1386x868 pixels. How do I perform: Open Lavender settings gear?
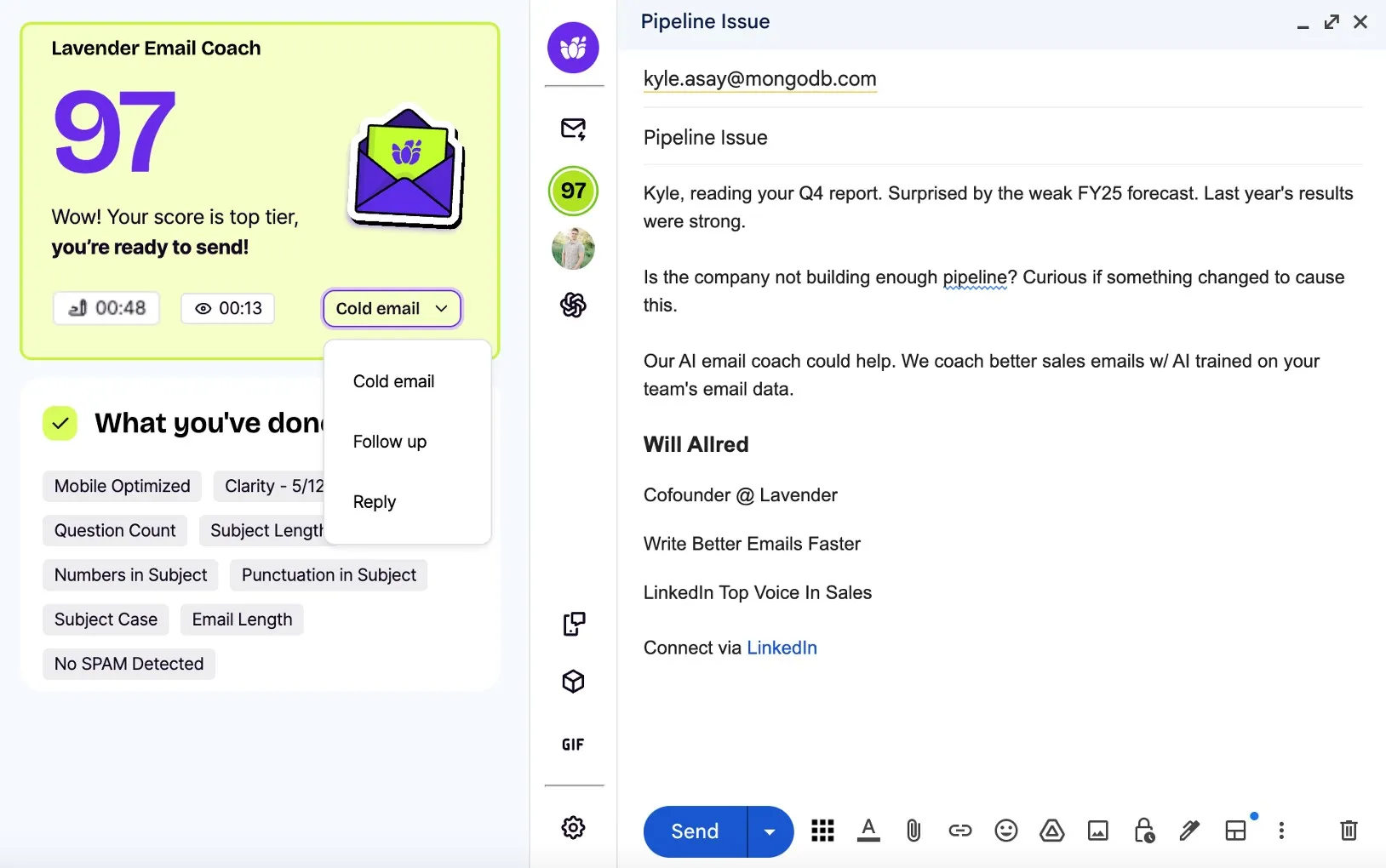pos(573,827)
